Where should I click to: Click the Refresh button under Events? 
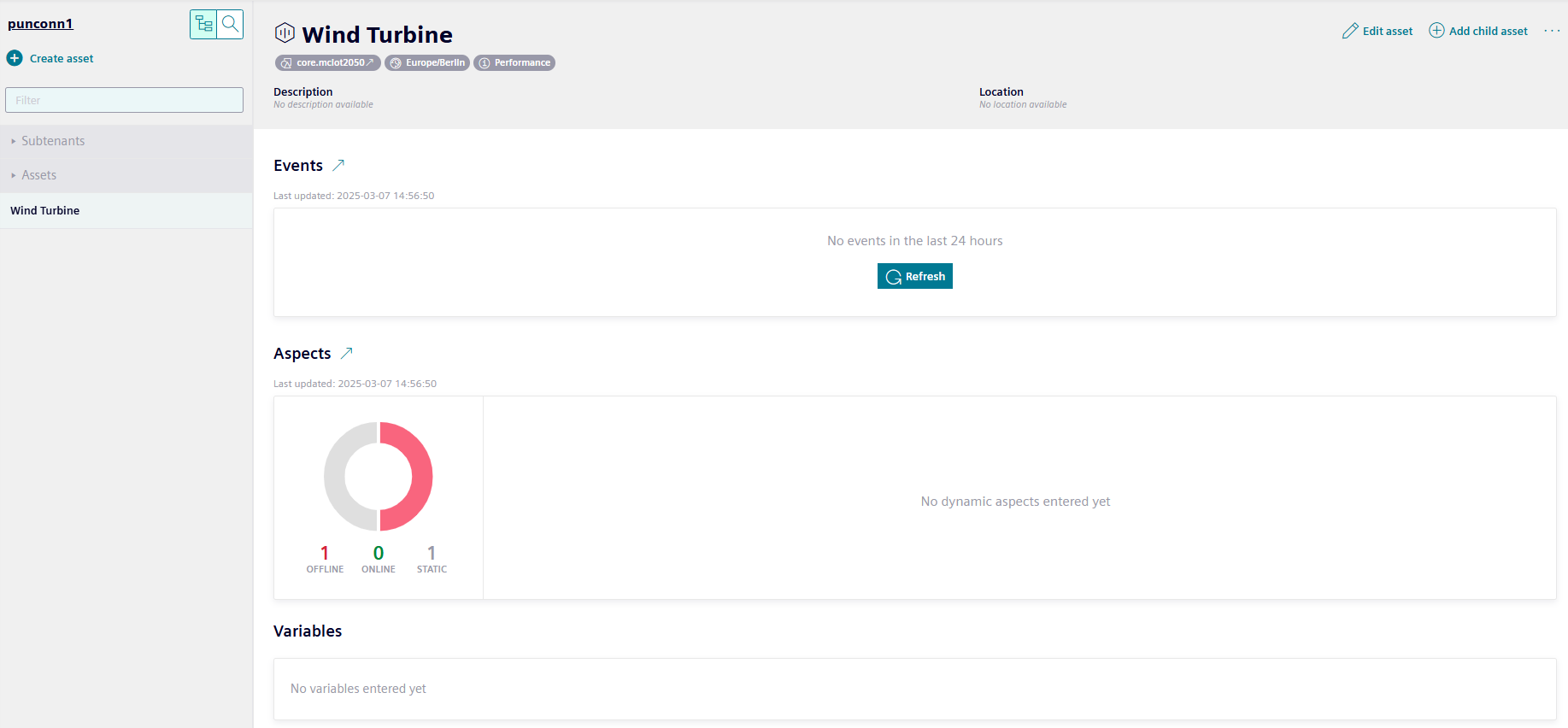914,276
